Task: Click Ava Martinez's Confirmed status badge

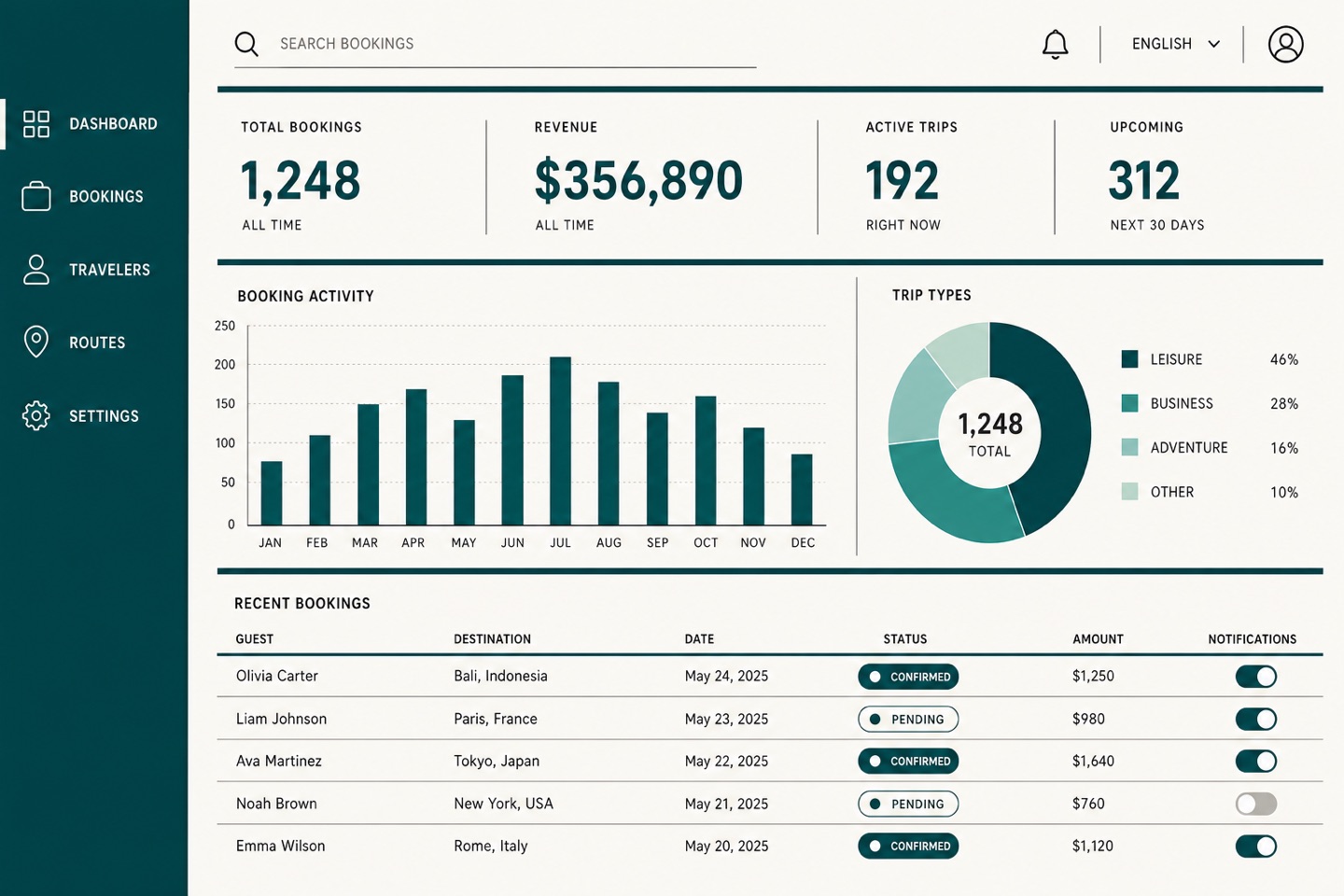Action: point(908,762)
